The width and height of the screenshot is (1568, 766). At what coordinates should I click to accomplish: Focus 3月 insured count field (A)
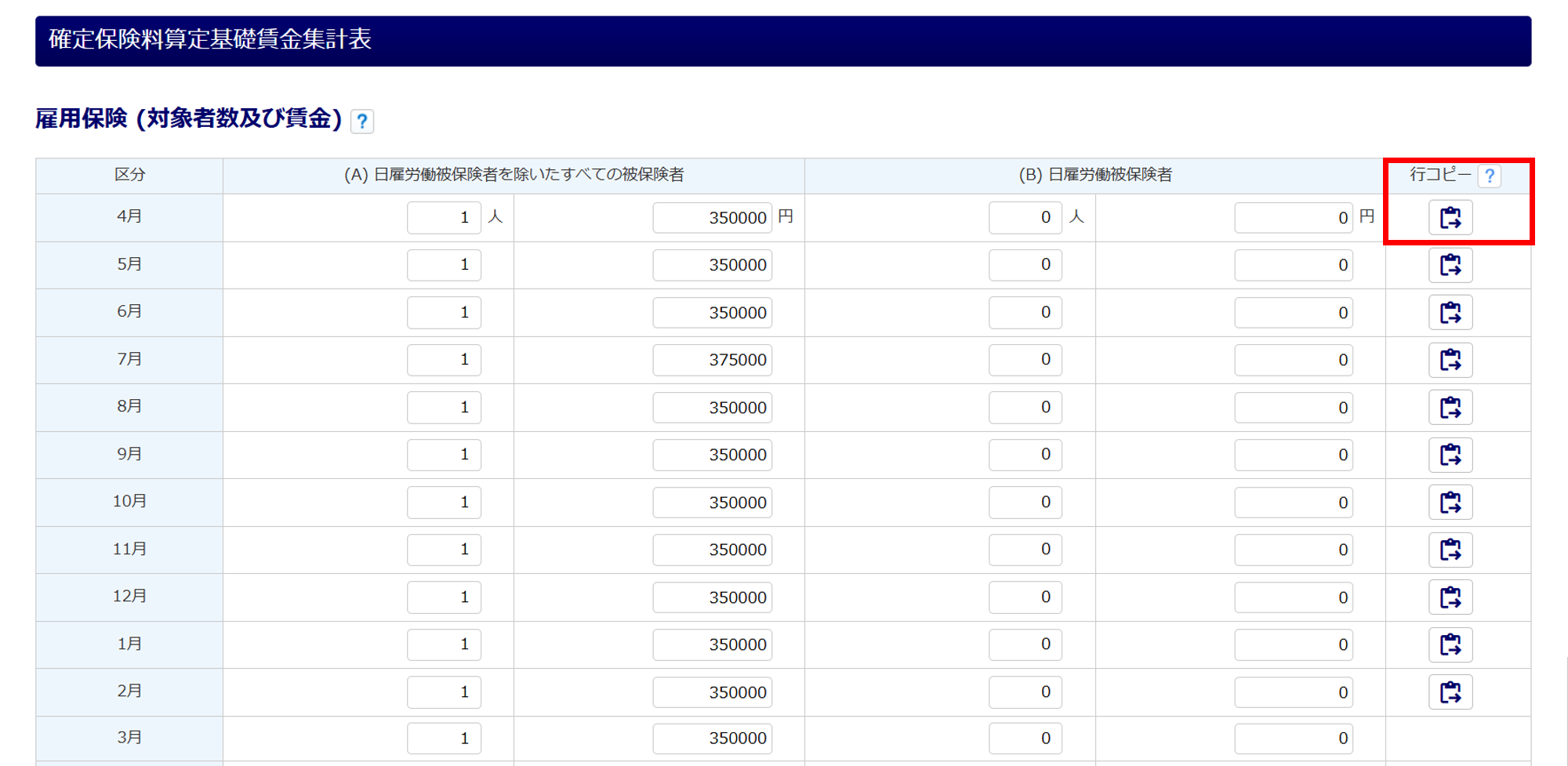click(444, 739)
